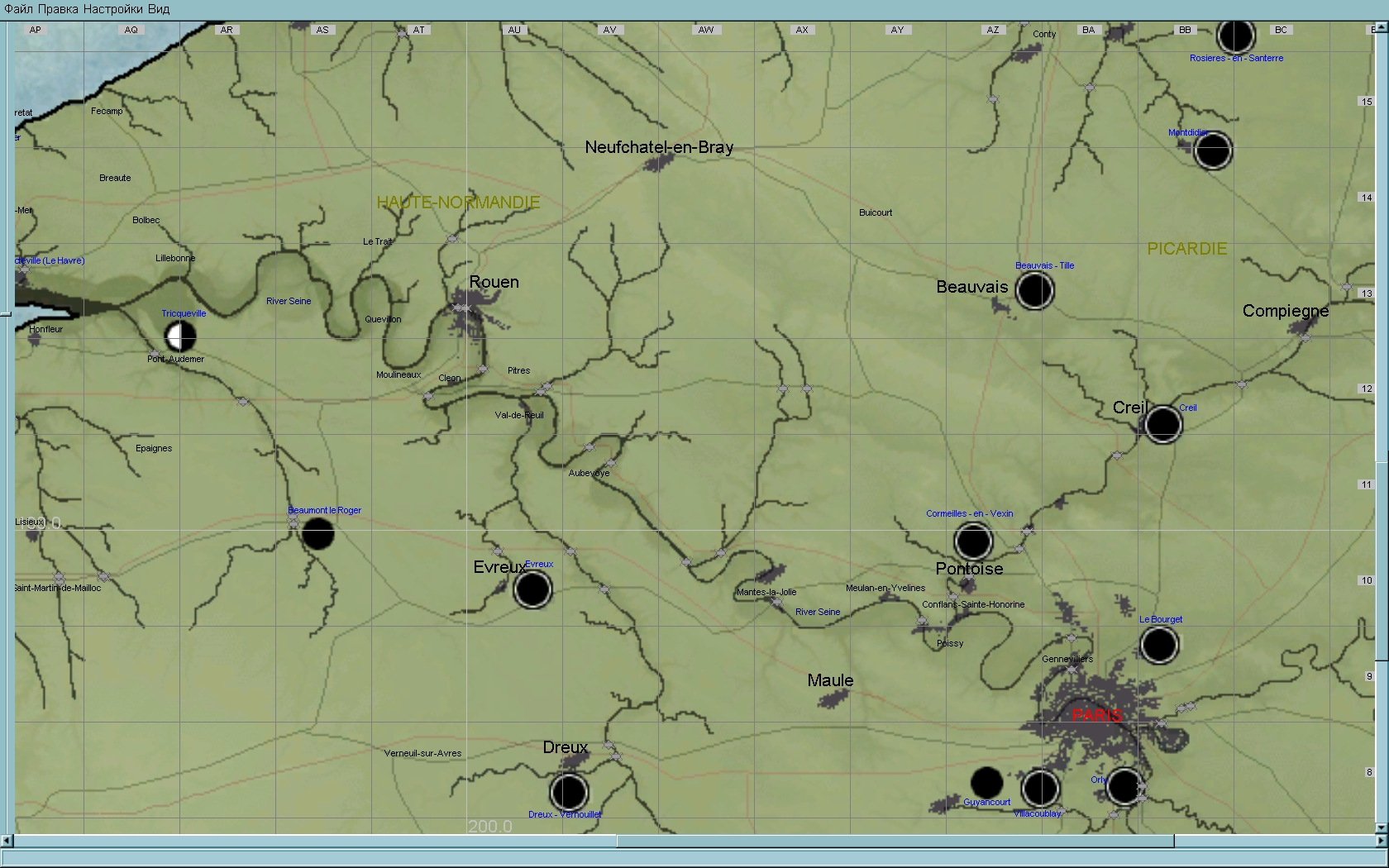Click the Poissy town label
Viewport: 1389px width, 868px height.
pyautogui.click(x=950, y=643)
